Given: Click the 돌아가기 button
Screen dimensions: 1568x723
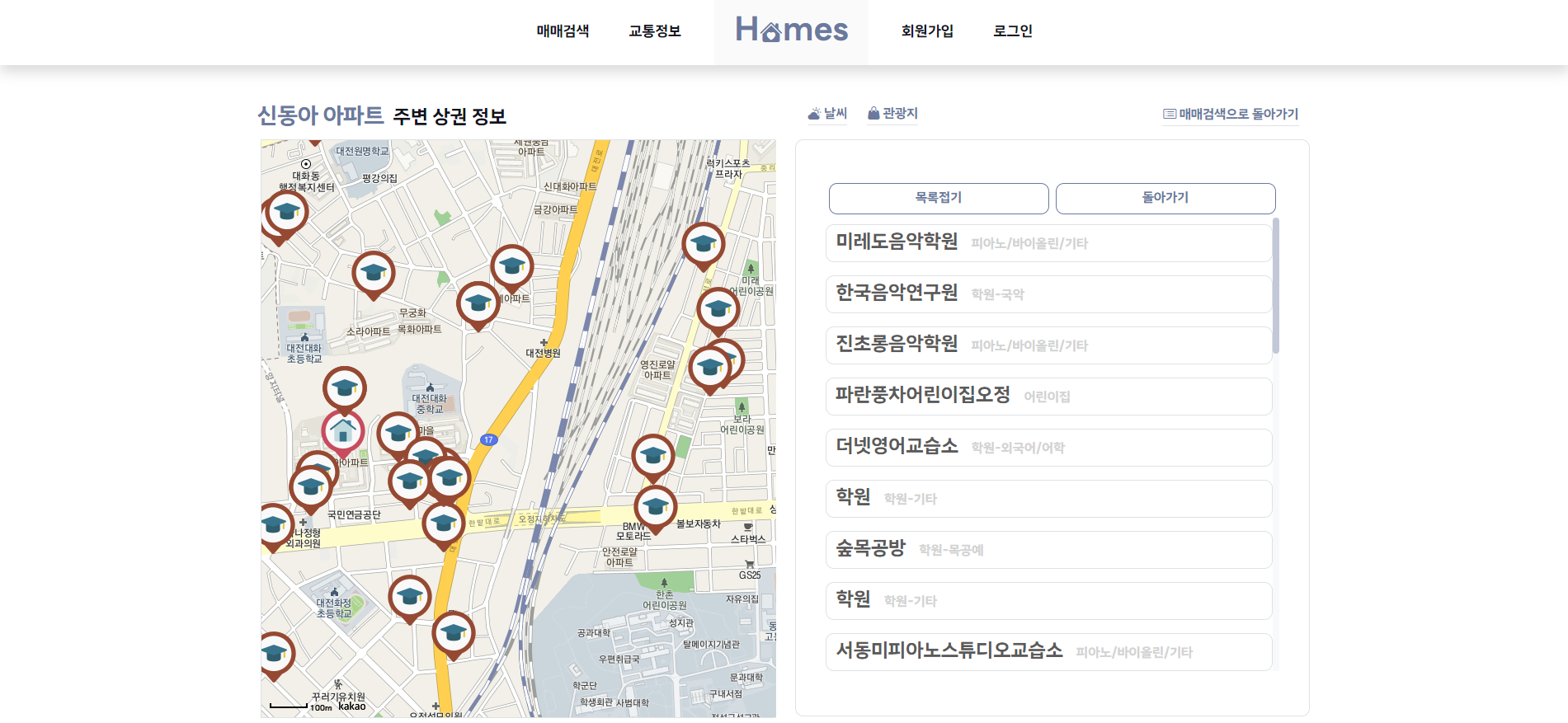Looking at the screenshot, I should tap(1165, 198).
